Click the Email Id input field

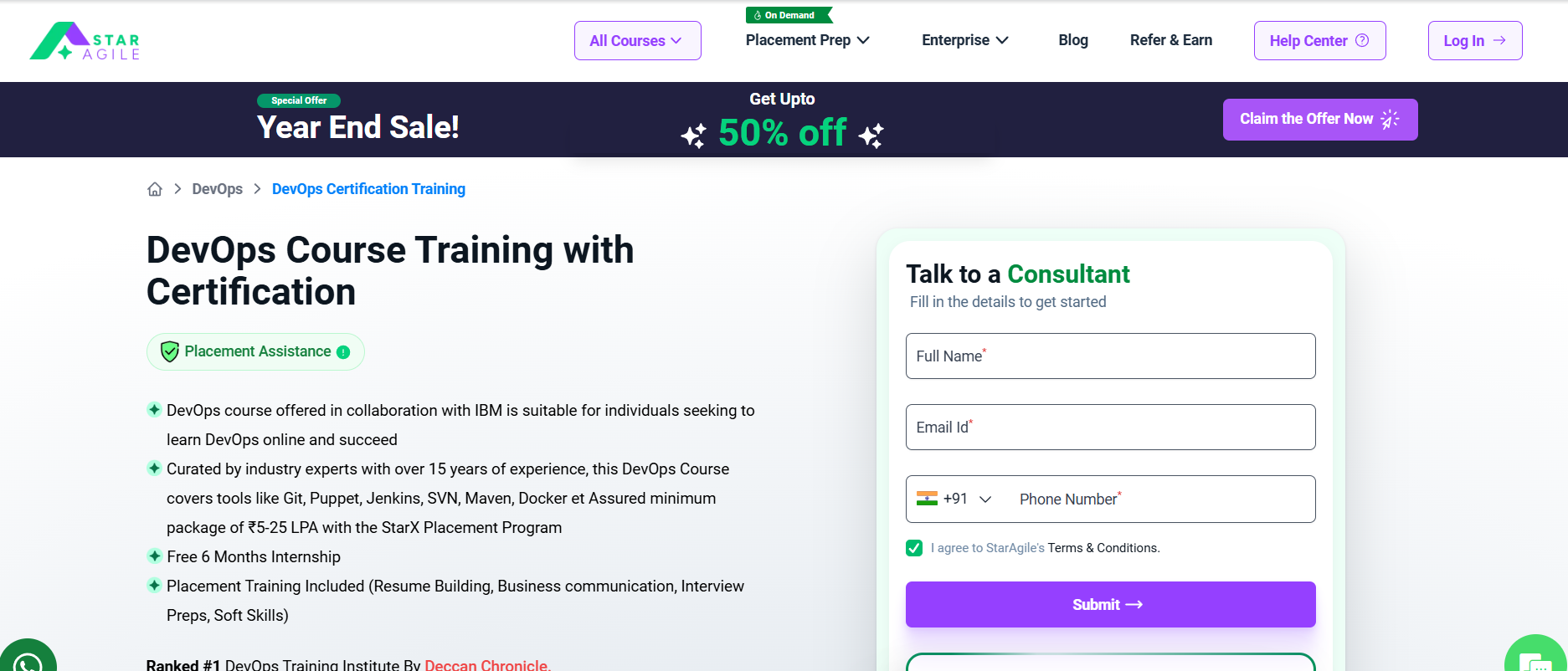click(x=1111, y=428)
